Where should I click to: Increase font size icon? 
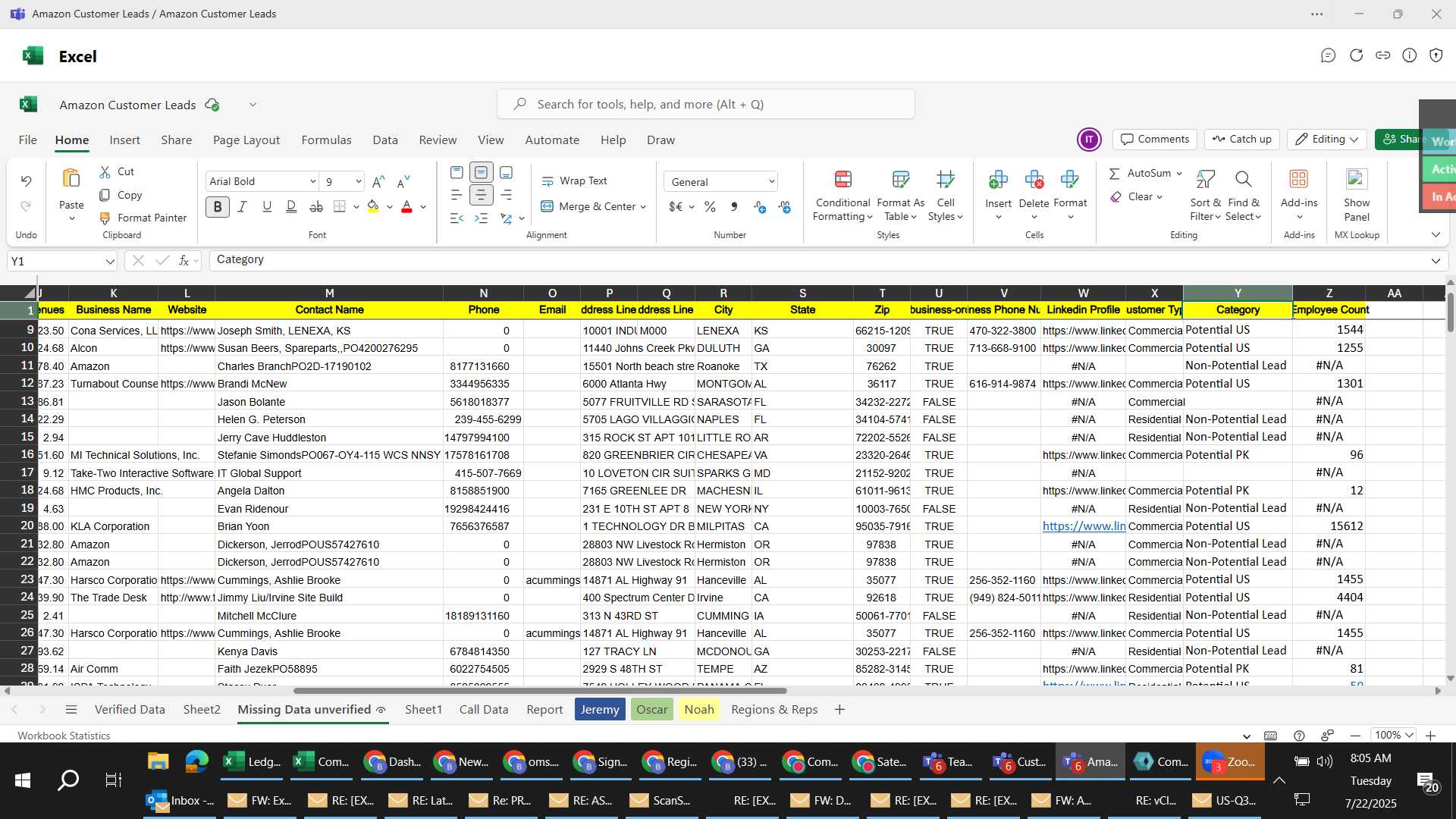(378, 181)
